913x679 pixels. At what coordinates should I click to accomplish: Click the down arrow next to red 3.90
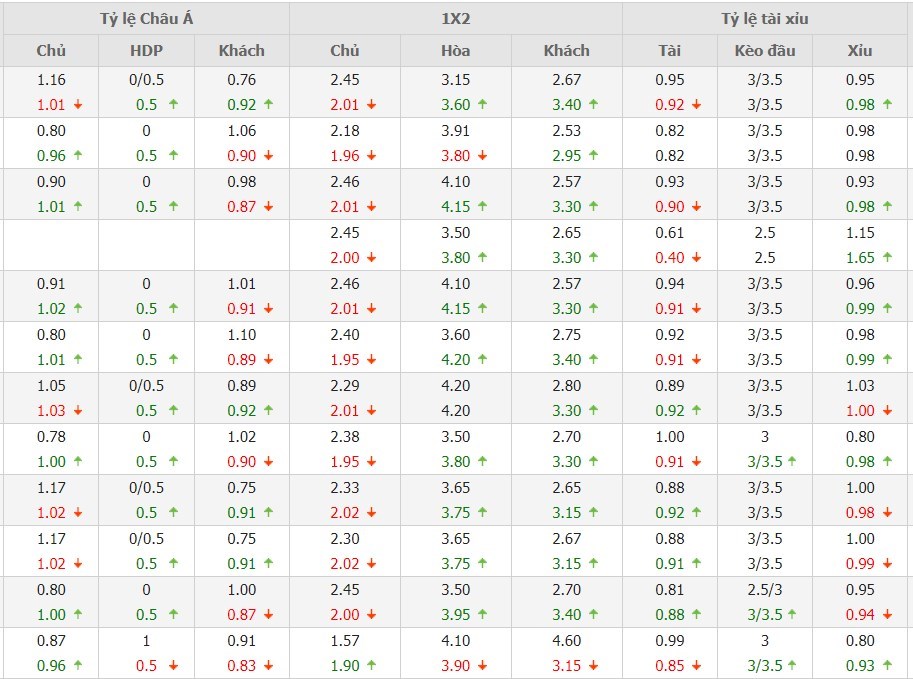click(x=482, y=667)
